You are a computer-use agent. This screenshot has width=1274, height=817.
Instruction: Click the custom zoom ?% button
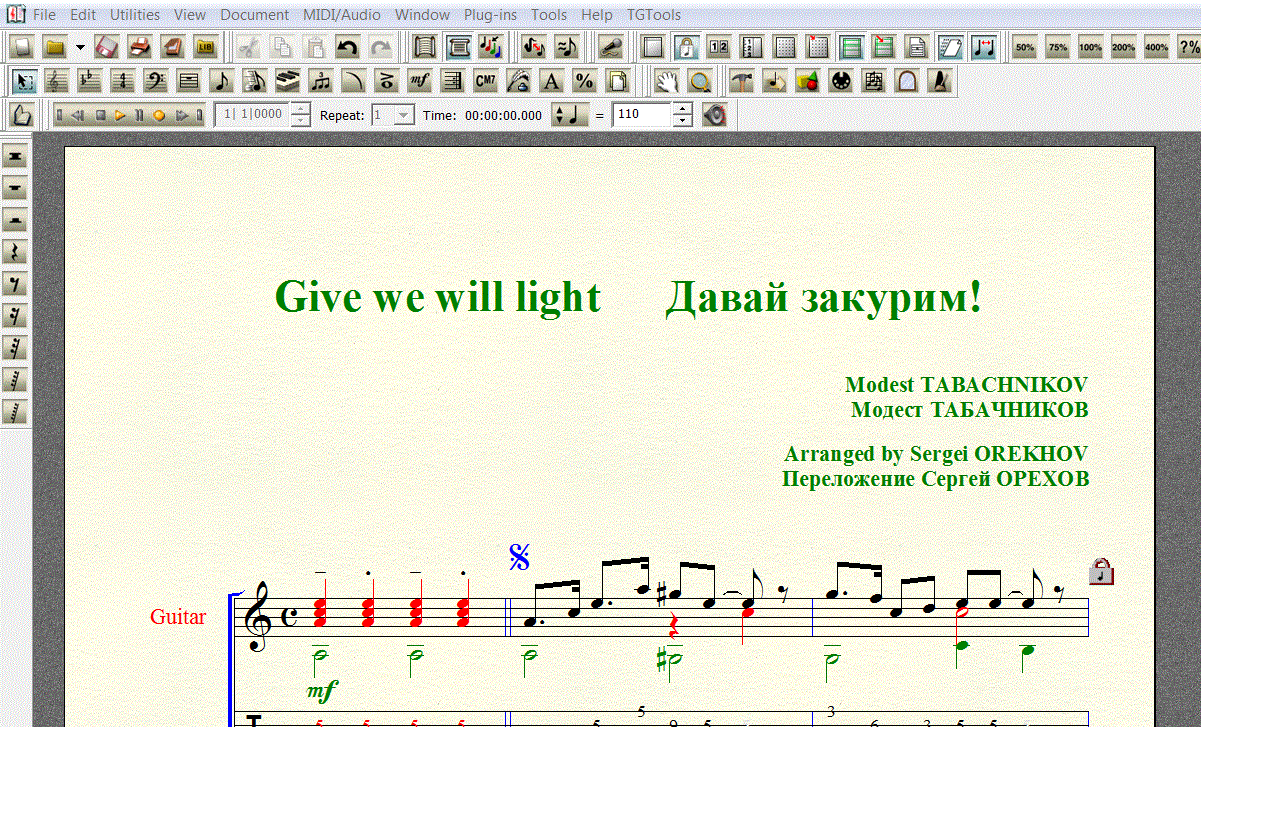(x=1190, y=47)
